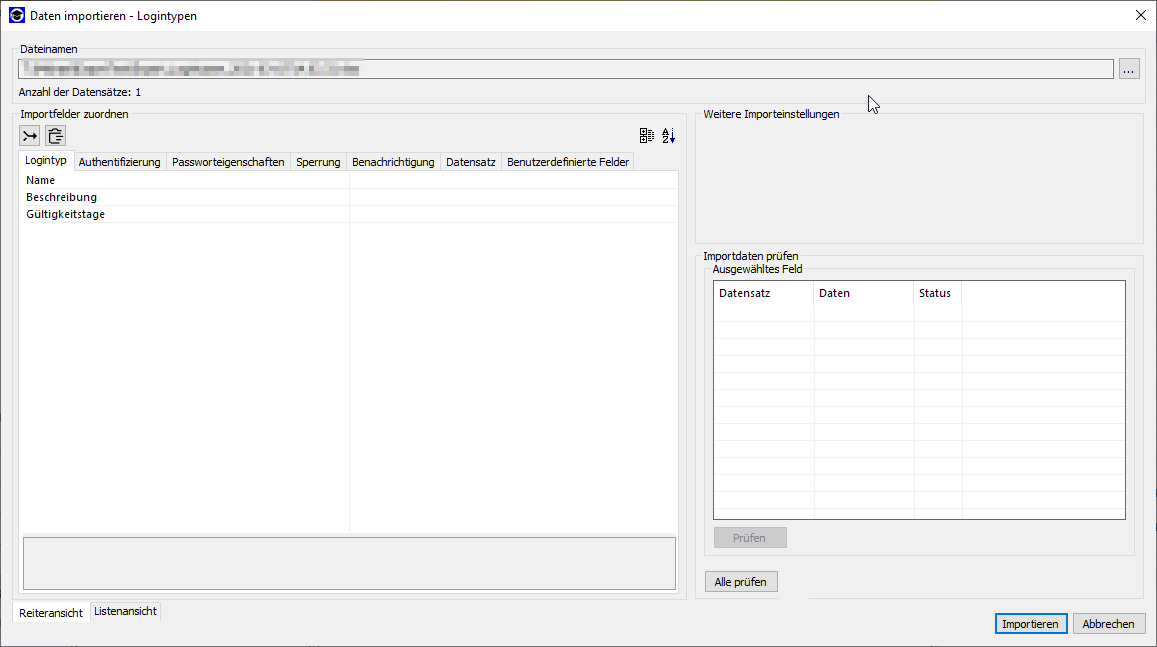Click the Importieren button
This screenshot has width=1157, height=647.
pos(1030,624)
